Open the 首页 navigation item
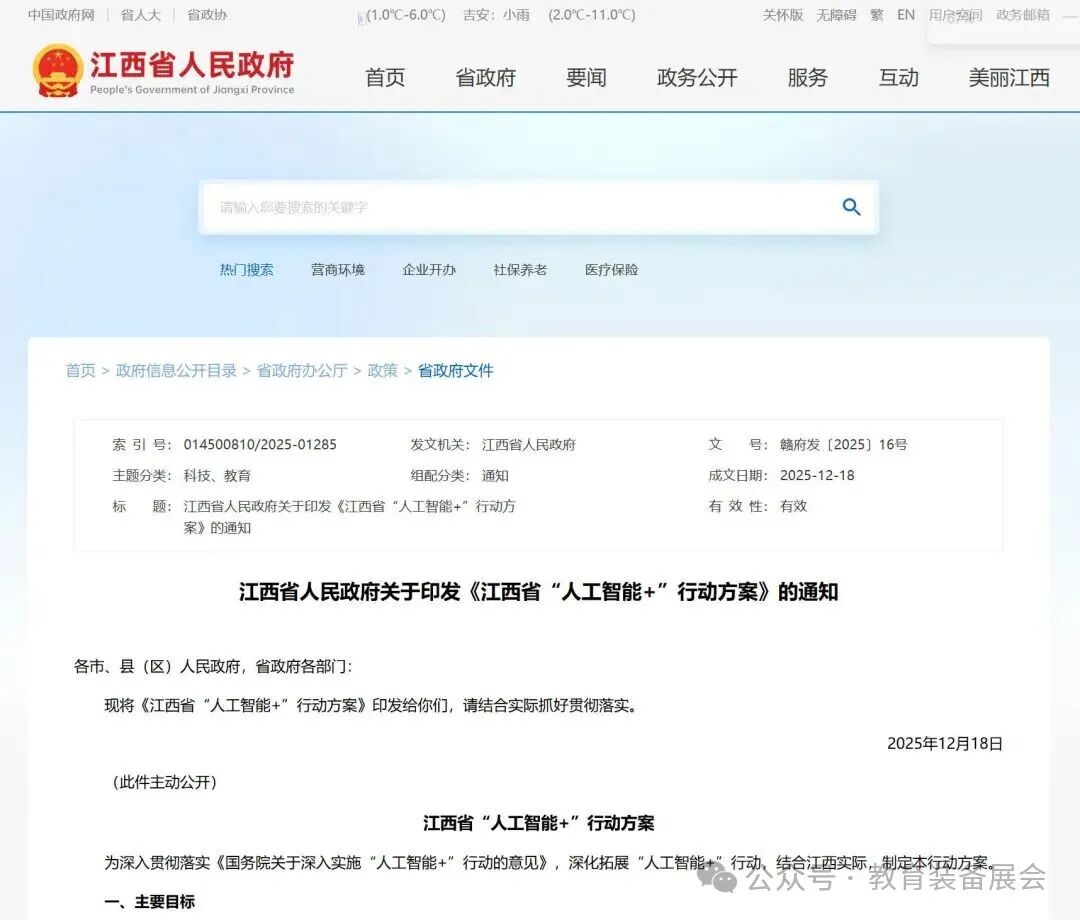 coord(385,78)
